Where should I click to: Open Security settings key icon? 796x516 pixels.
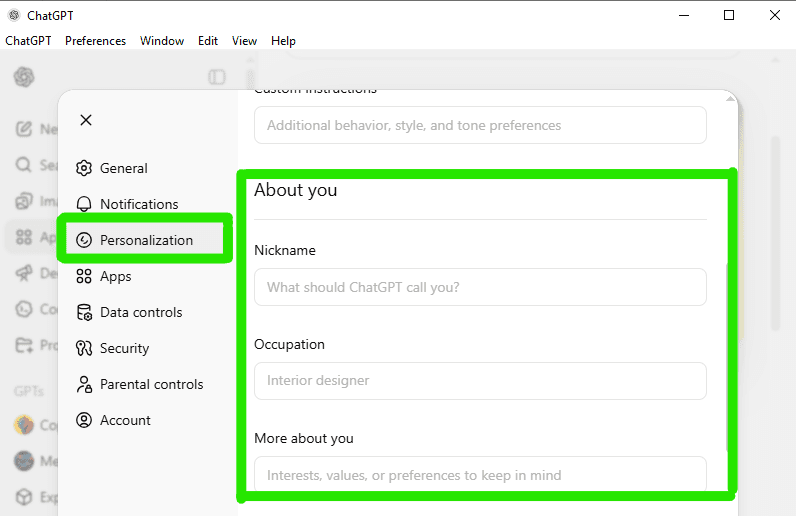coord(84,348)
